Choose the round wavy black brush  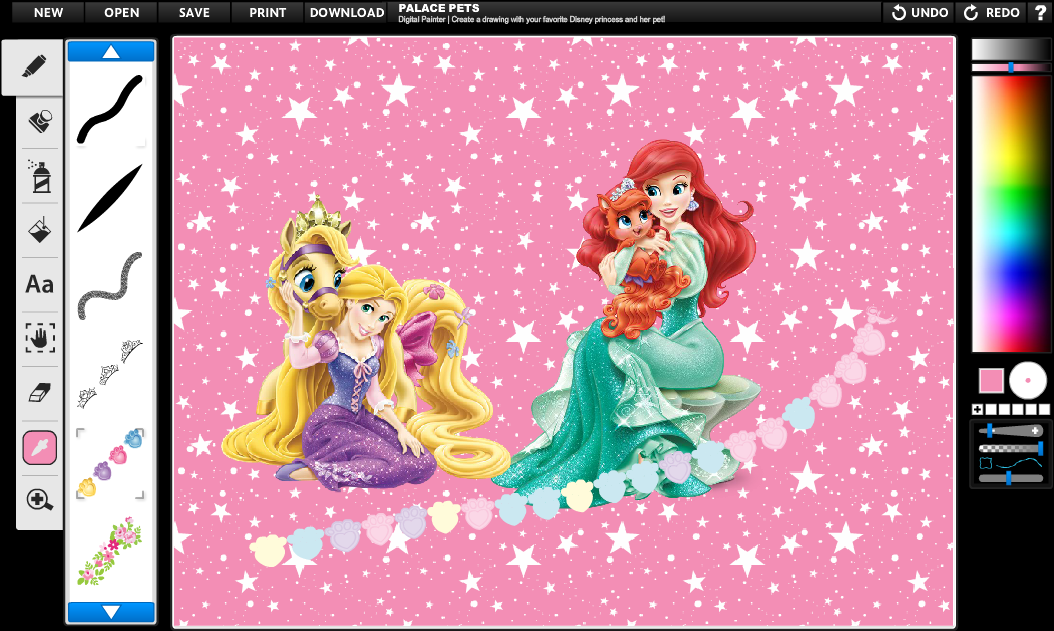pos(110,109)
